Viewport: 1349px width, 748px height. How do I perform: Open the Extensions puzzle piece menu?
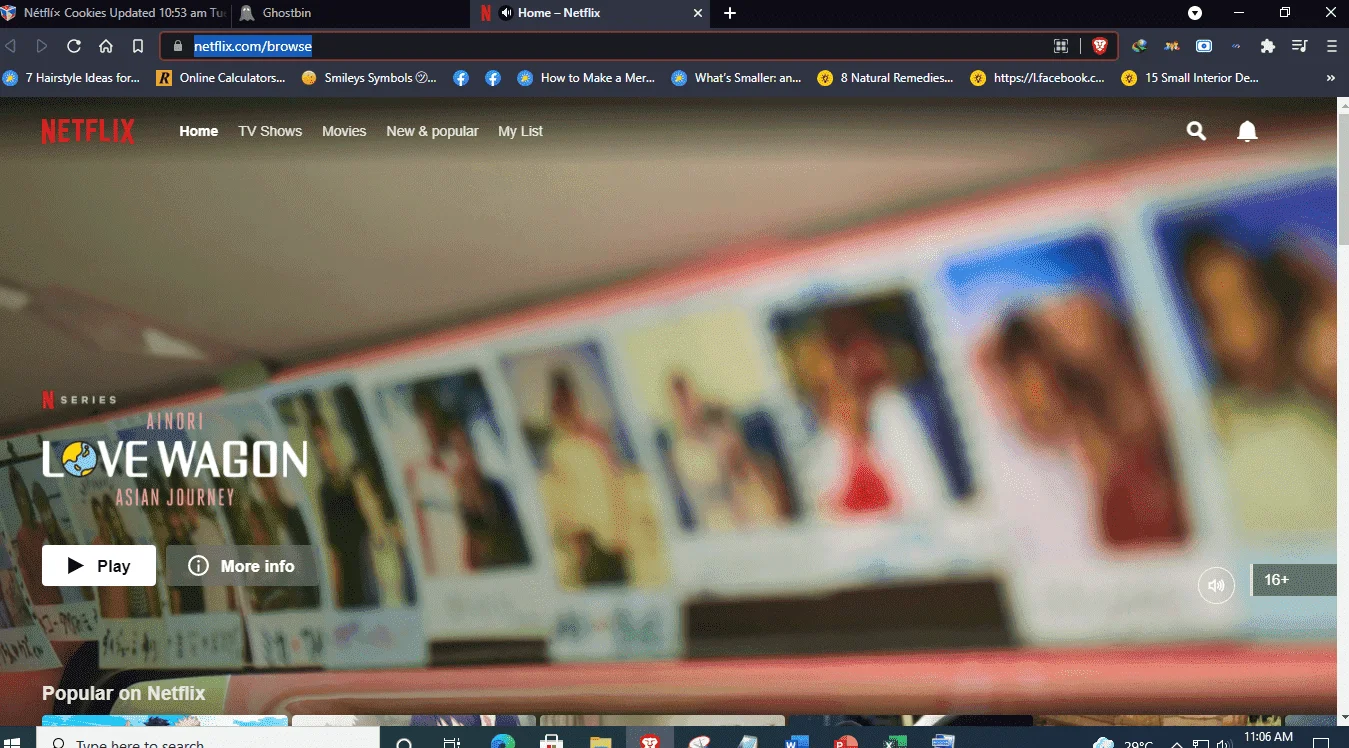1268,46
